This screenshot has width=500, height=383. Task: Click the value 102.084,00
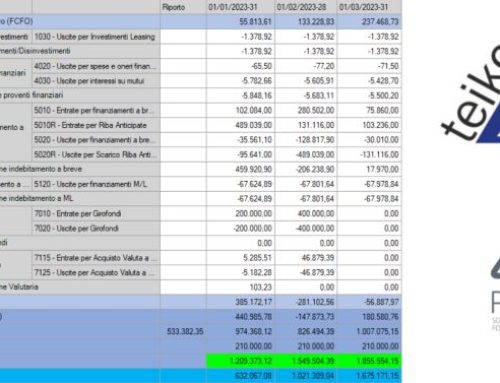(254, 110)
